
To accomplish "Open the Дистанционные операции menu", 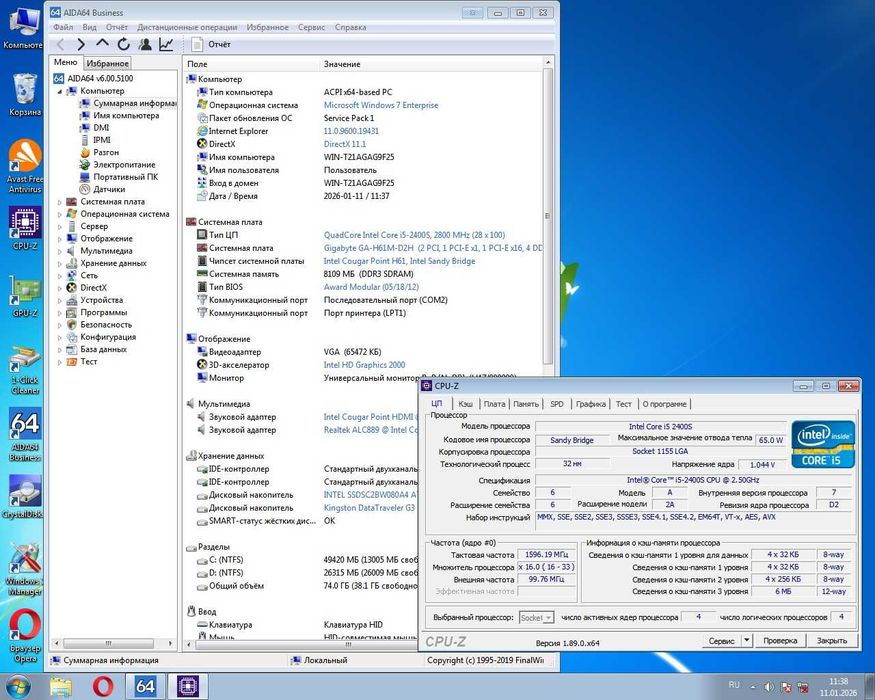I will point(187,27).
